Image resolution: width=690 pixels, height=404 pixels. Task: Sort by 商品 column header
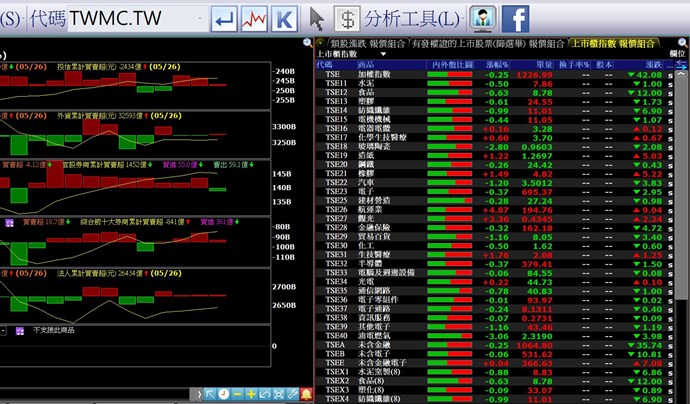click(366, 65)
